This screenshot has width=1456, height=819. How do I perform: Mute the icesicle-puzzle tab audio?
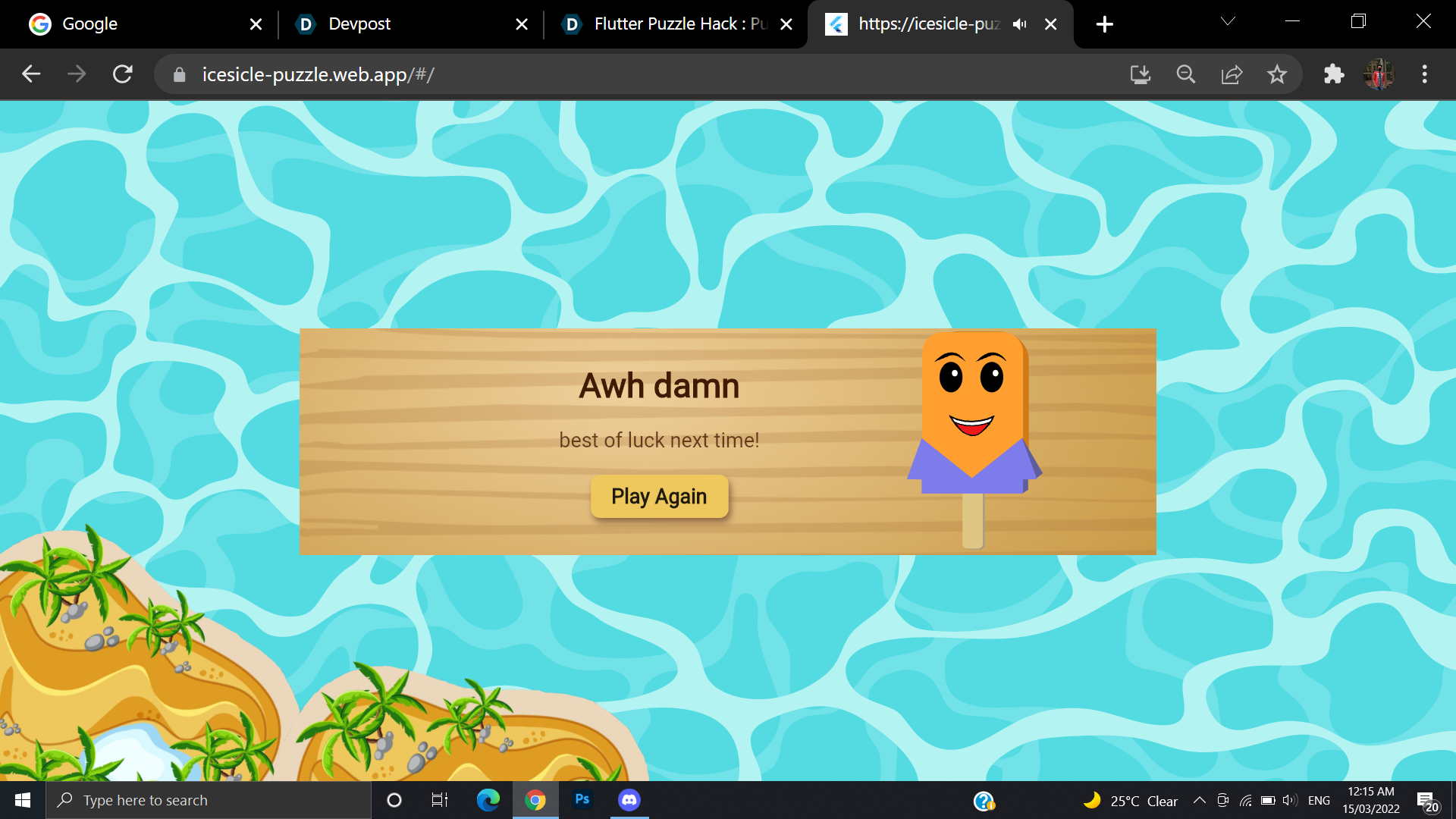[x=1020, y=24]
